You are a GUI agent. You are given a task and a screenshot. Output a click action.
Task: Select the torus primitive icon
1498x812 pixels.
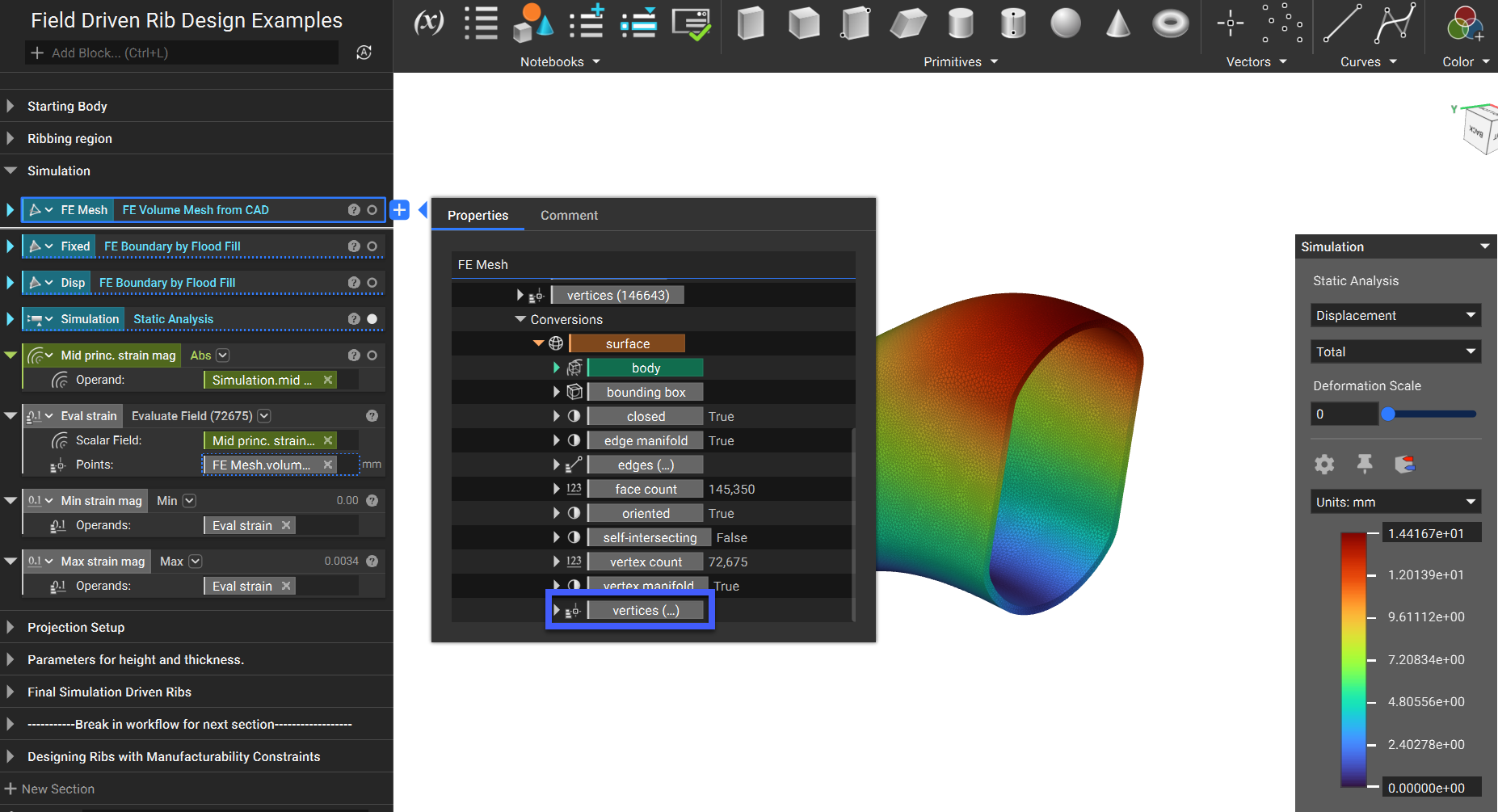(x=1170, y=23)
